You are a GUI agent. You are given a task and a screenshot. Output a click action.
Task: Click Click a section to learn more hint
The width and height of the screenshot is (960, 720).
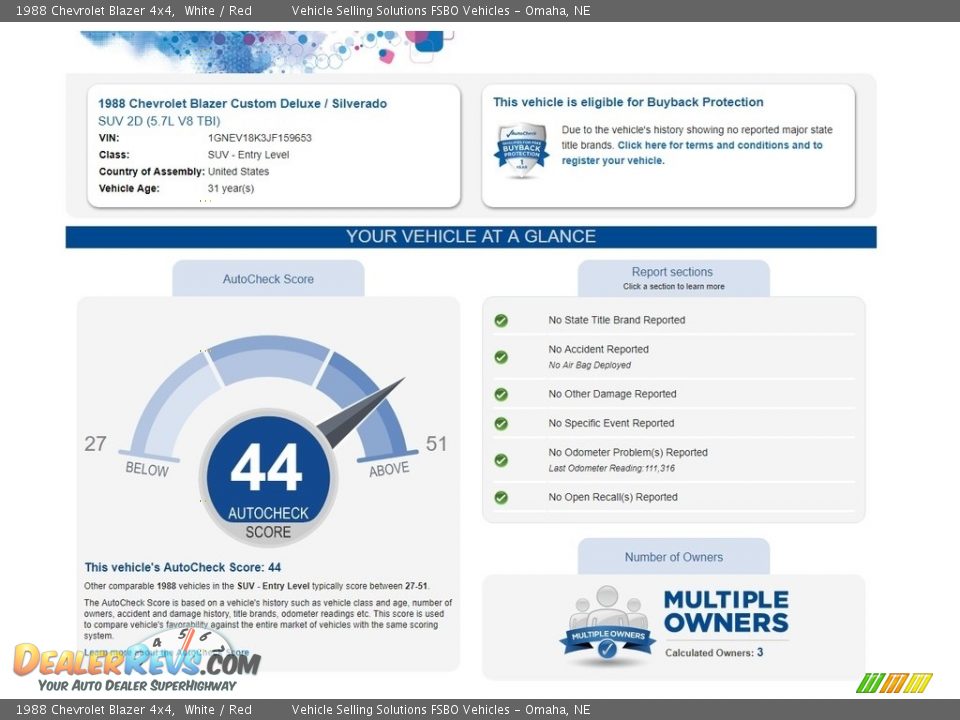(x=673, y=287)
